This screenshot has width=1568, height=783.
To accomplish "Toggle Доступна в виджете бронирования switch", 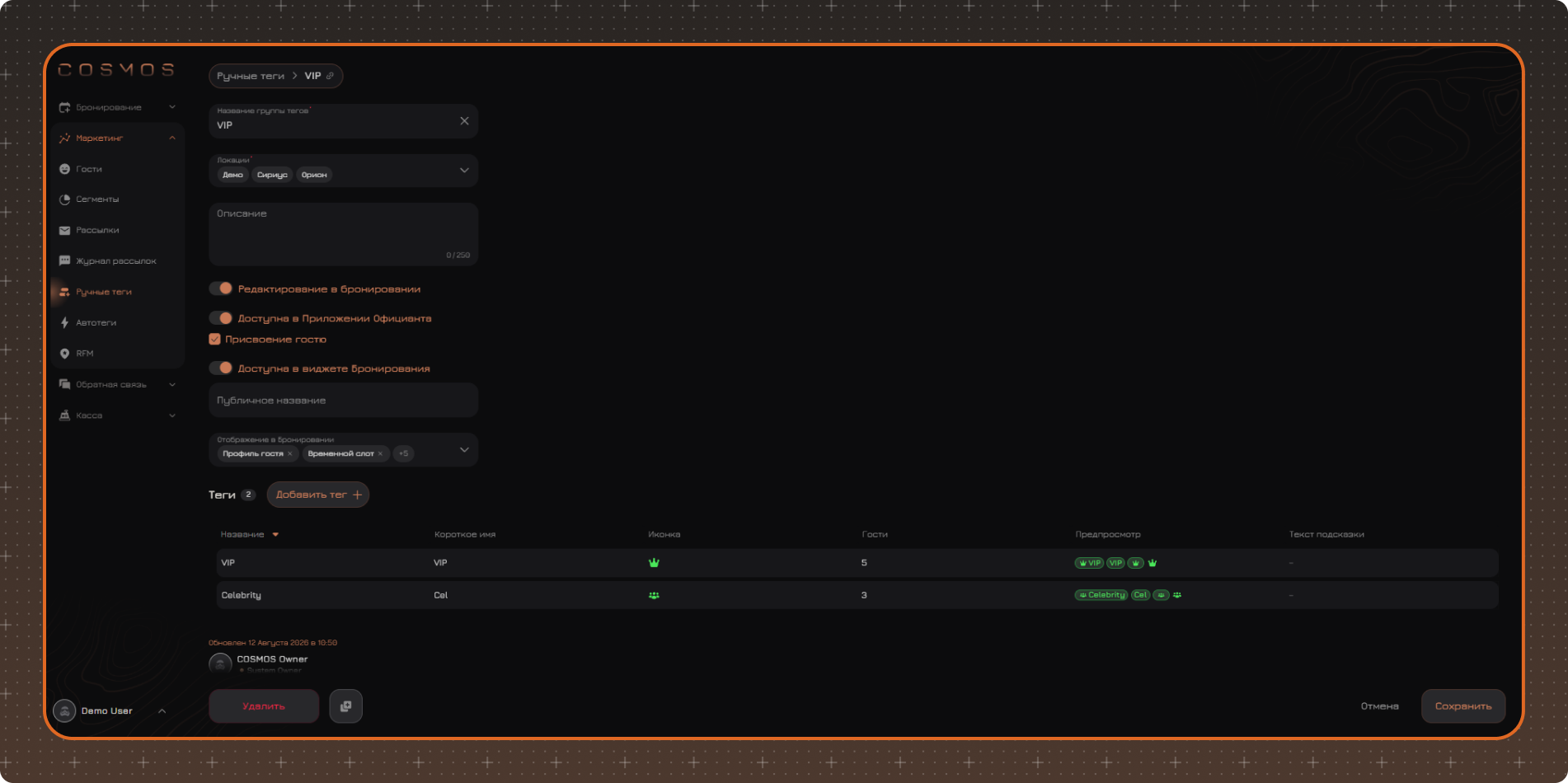I will tap(221, 368).
